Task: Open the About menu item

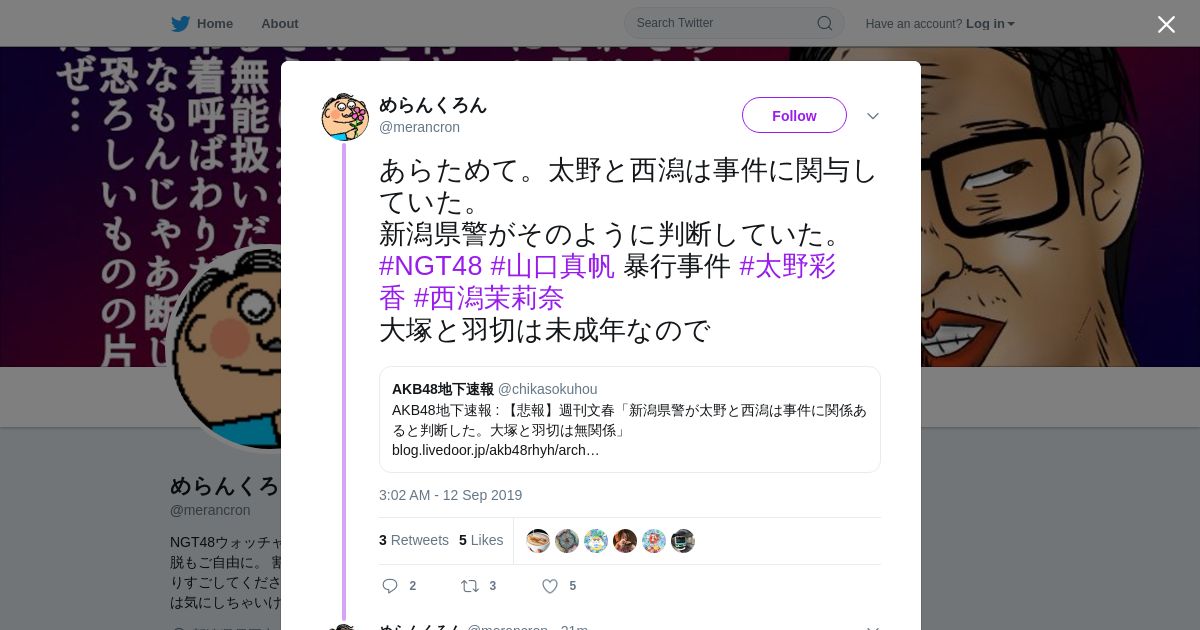Action: (280, 23)
